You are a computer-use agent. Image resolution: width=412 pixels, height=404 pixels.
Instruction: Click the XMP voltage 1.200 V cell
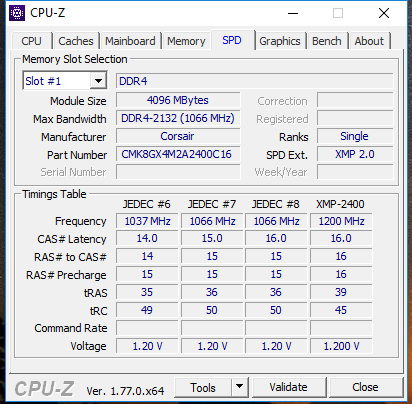pos(341,346)
